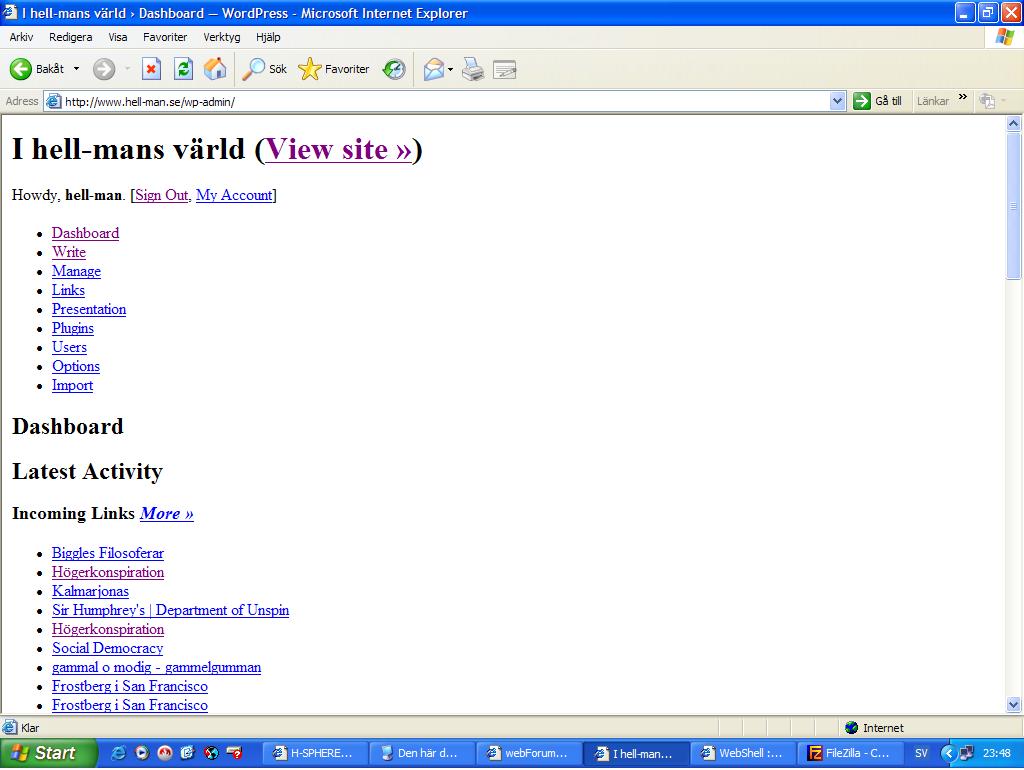The height and width of the screenshot is (770, 1024).
Task: Click the page icon in the address bar
Action: tap(54, 101)
